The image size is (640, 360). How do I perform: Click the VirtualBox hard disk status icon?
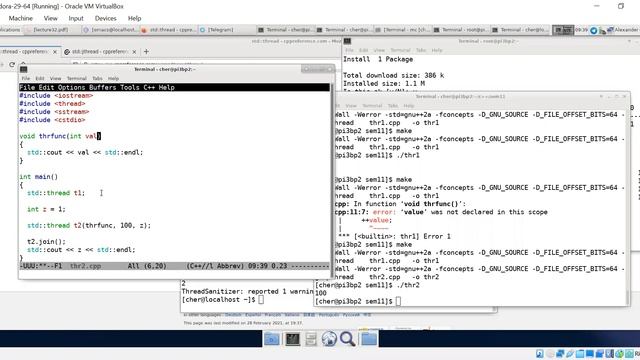pyautogui.click(x=540, y=354)
